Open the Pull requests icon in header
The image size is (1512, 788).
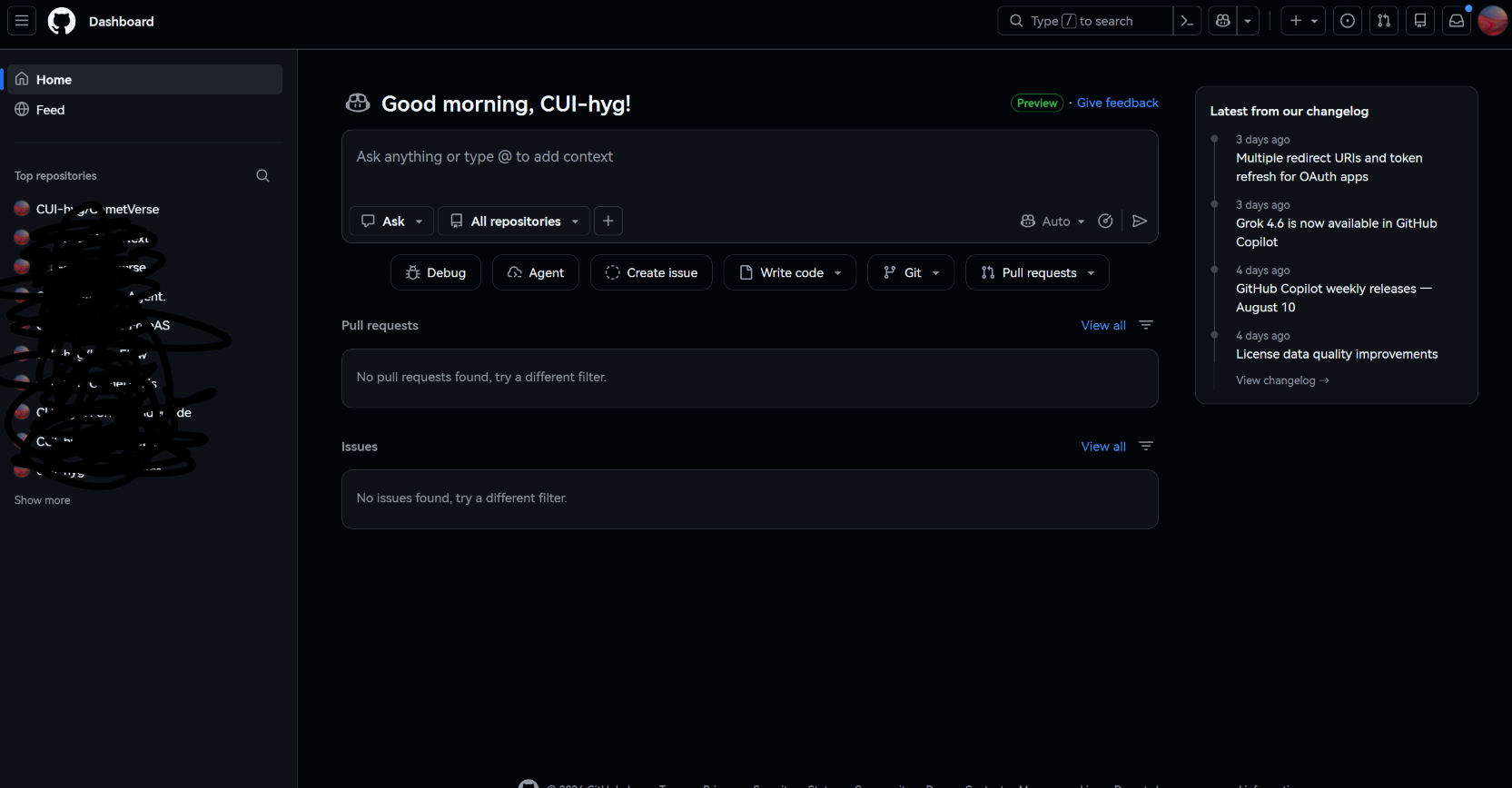[1384, 21]
